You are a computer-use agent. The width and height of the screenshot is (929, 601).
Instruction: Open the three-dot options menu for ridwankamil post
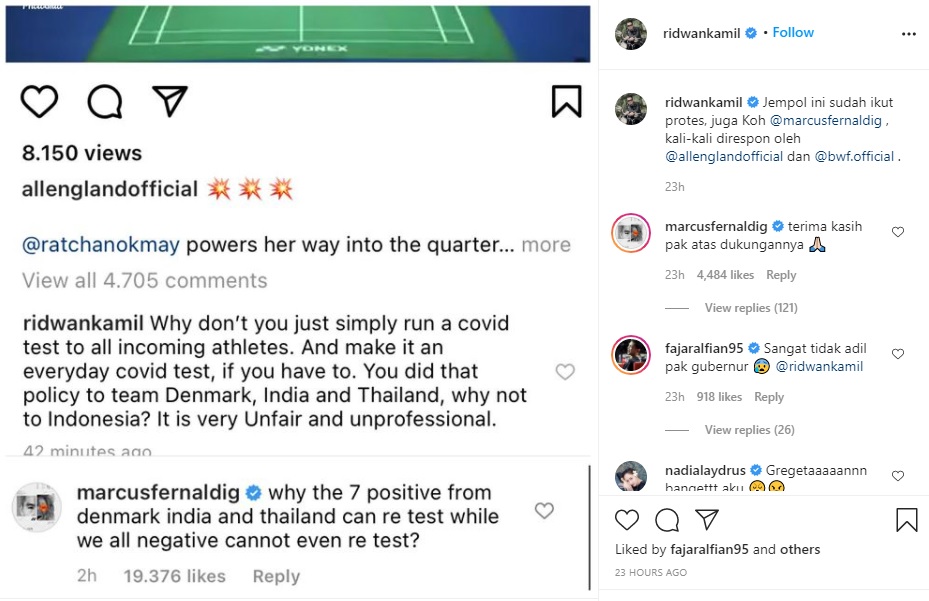tap(908, 34)
